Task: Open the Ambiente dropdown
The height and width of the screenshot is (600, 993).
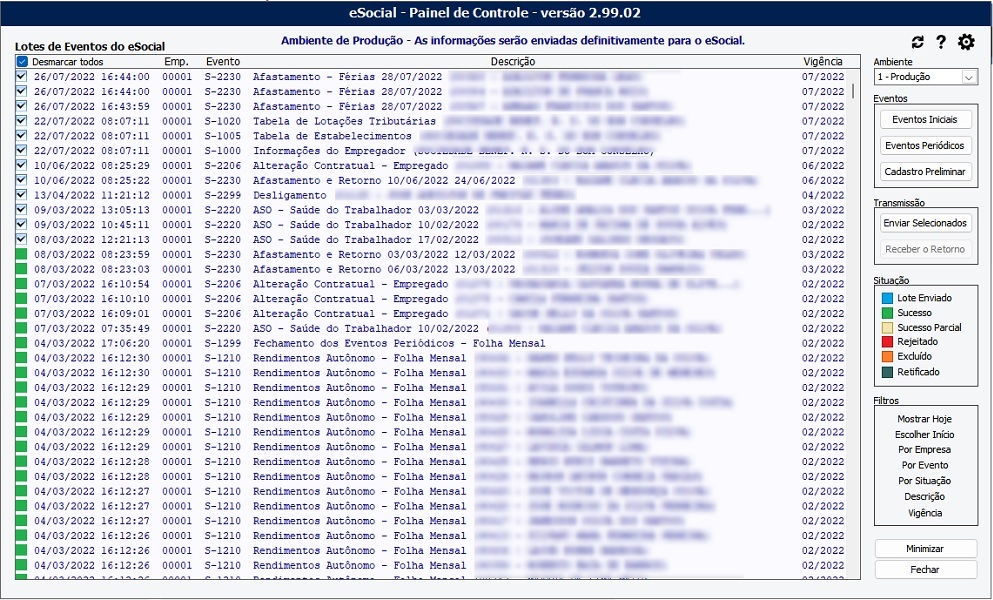Action: click(x=969, y=77)
